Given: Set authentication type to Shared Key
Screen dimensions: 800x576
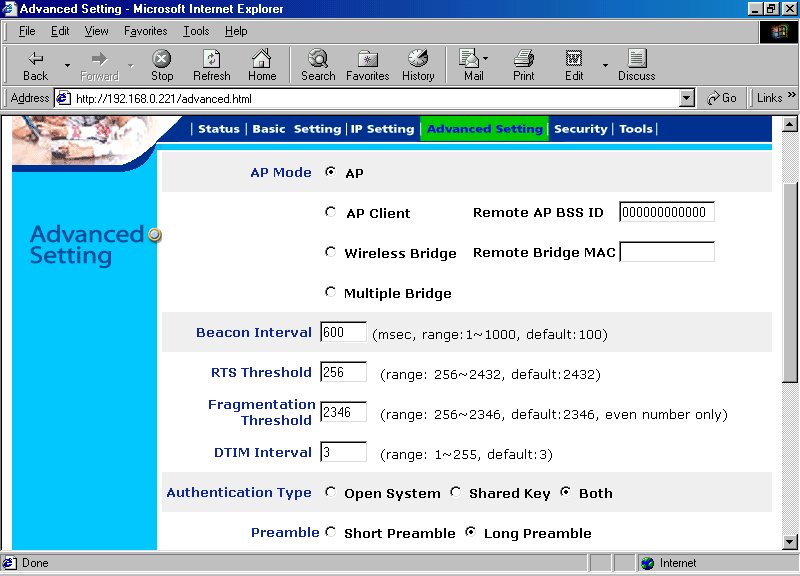Looking at the screenshot, I should click(x=456, y=492).
